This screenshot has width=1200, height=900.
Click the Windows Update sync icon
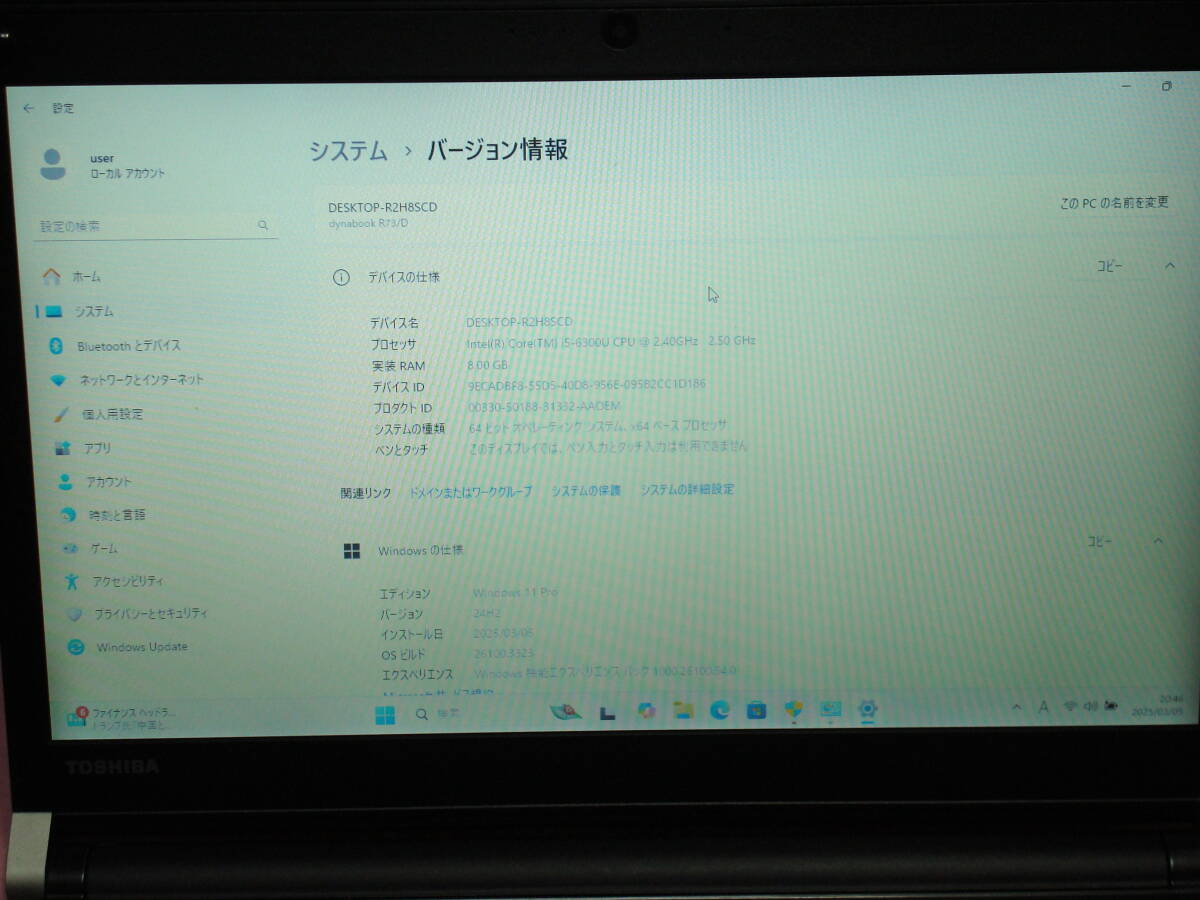76,647
